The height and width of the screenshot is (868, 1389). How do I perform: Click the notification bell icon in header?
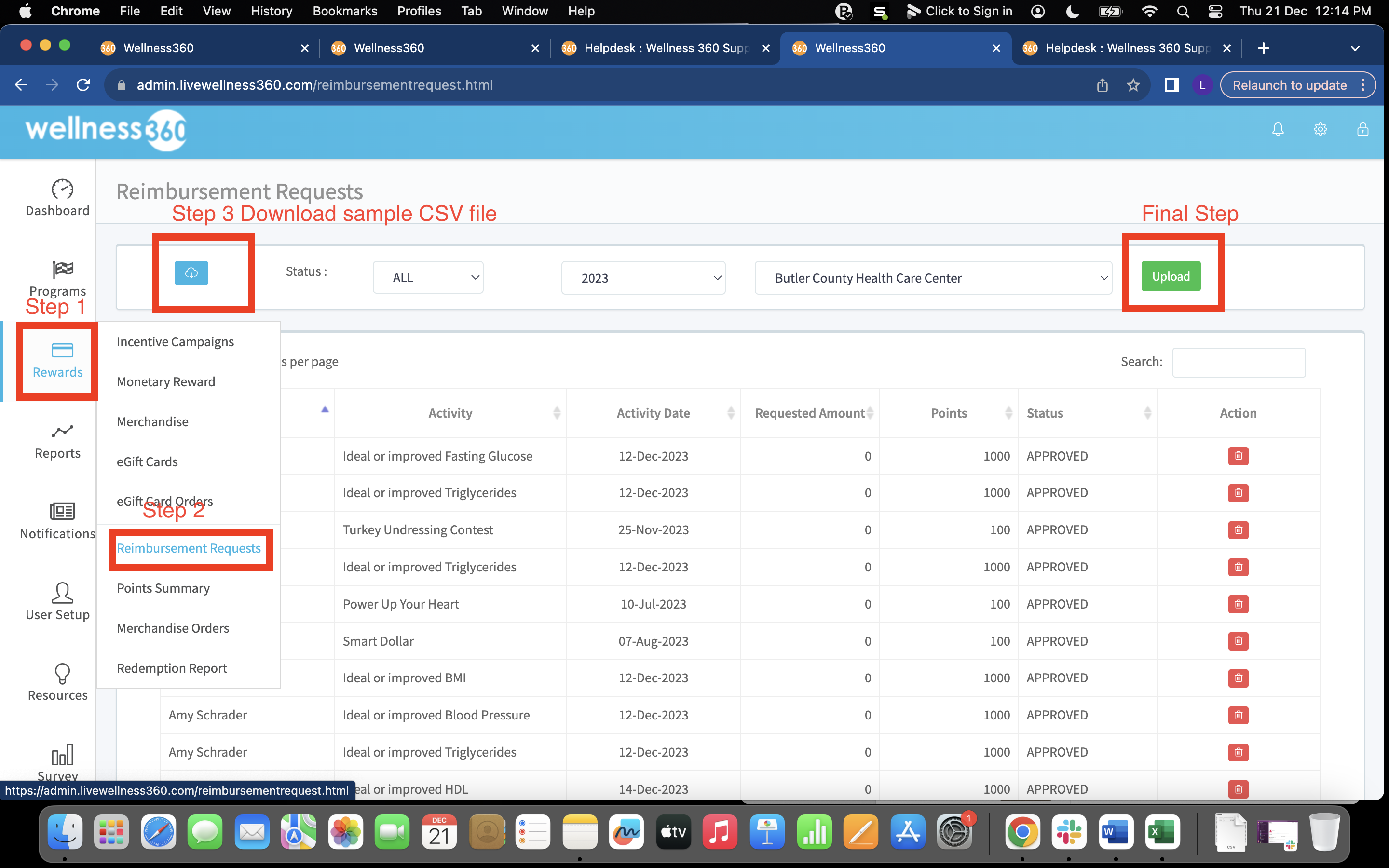[x=1278, y=130]
